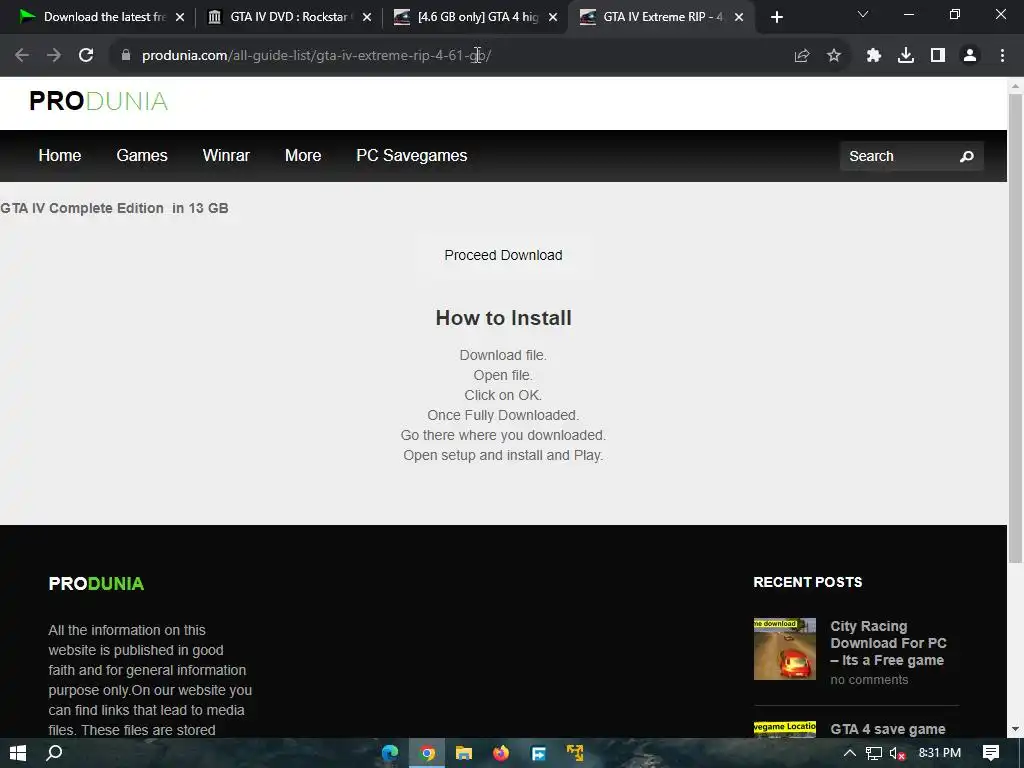Open the Windows notification center
The height and width of the screenshot is (768, 1024).
(x=991, y=753)
